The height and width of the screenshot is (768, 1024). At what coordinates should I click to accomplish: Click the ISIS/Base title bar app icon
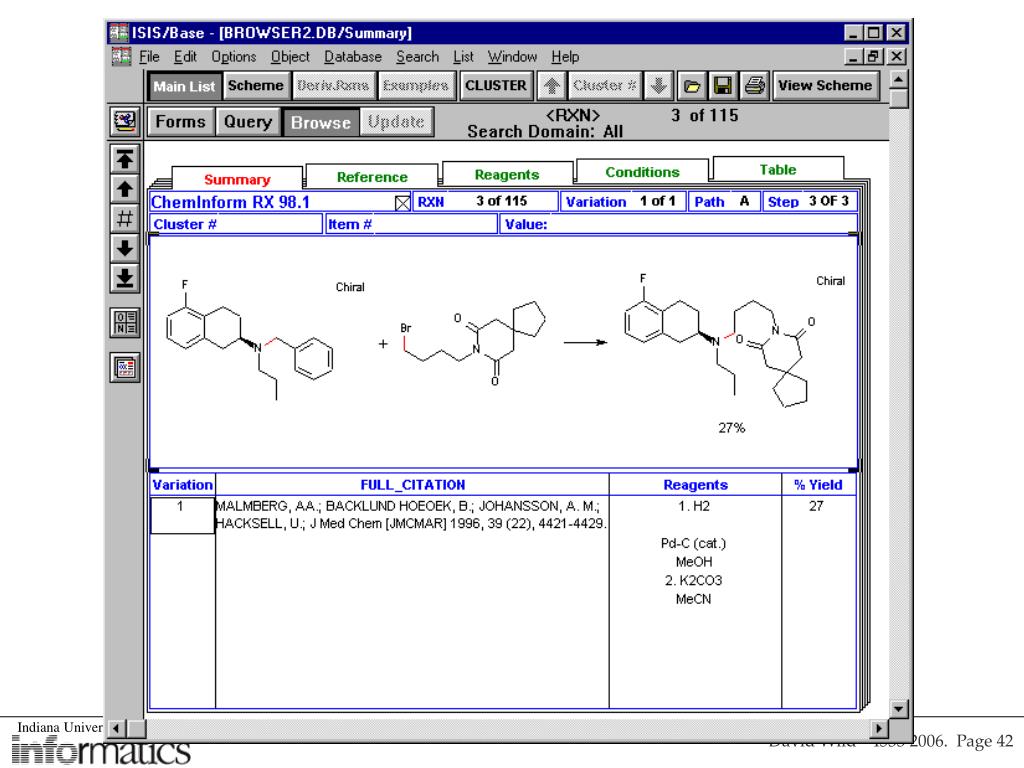click(119, 33)
